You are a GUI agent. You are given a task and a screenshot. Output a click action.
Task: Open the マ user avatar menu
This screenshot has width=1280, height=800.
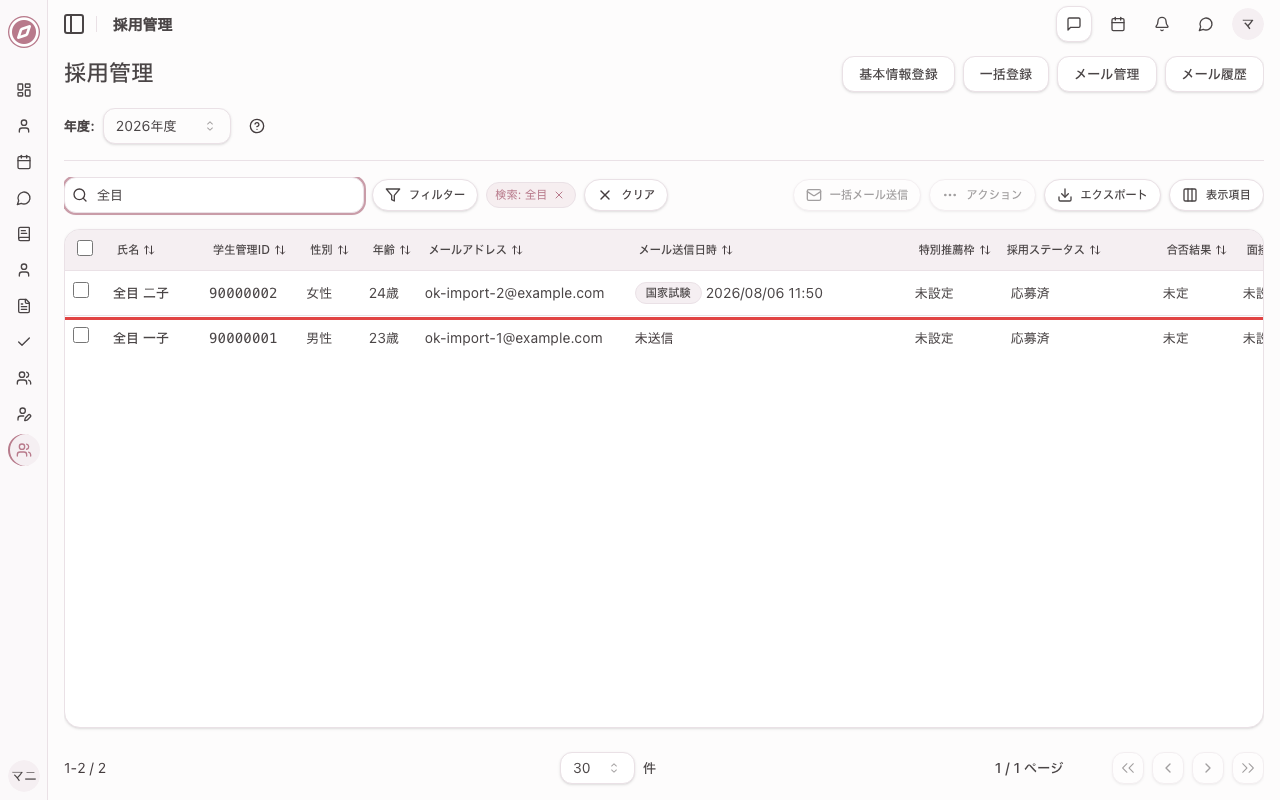[1248, 24]
